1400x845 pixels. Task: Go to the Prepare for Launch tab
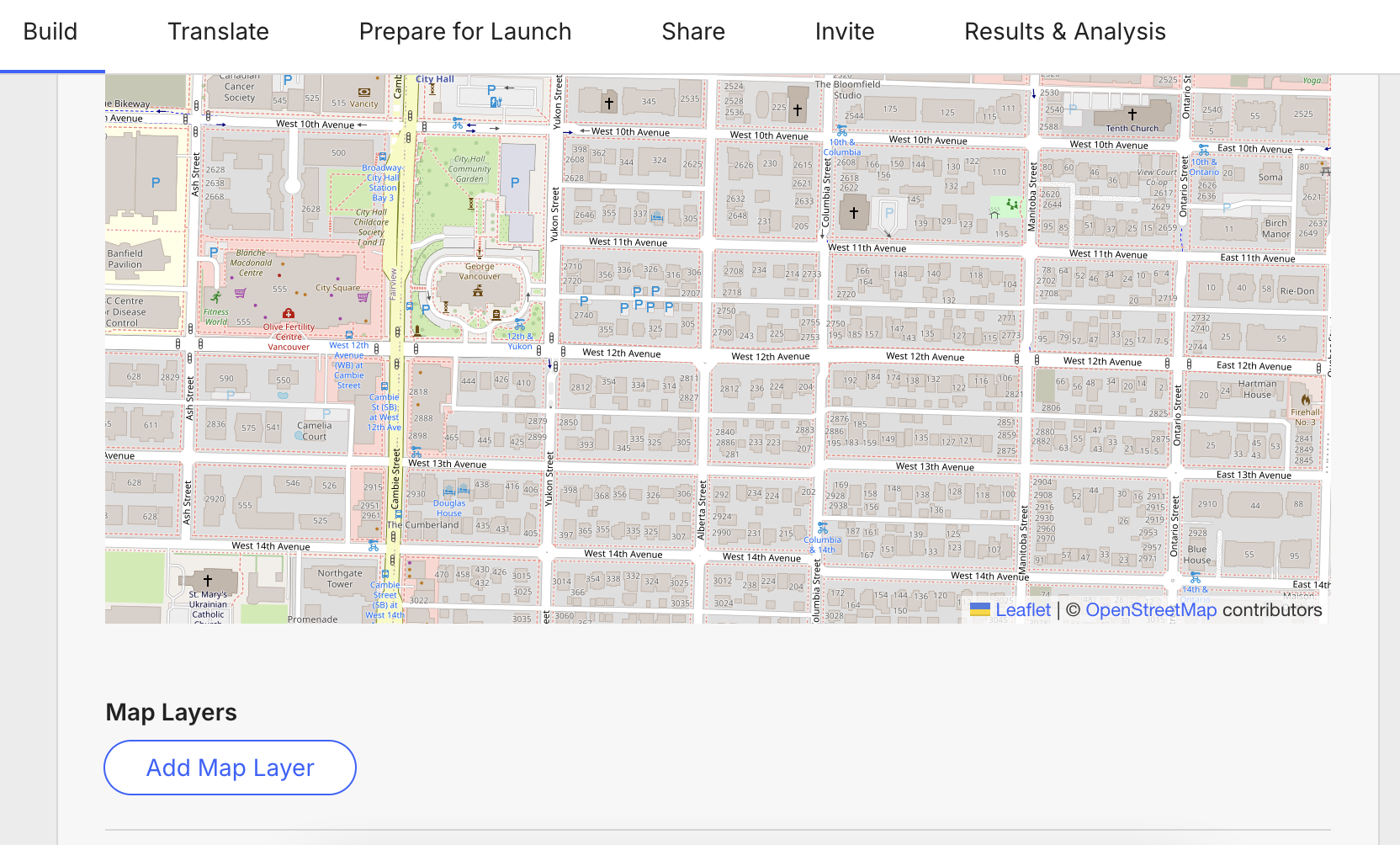pyautogui.click(x=464, y=32)
